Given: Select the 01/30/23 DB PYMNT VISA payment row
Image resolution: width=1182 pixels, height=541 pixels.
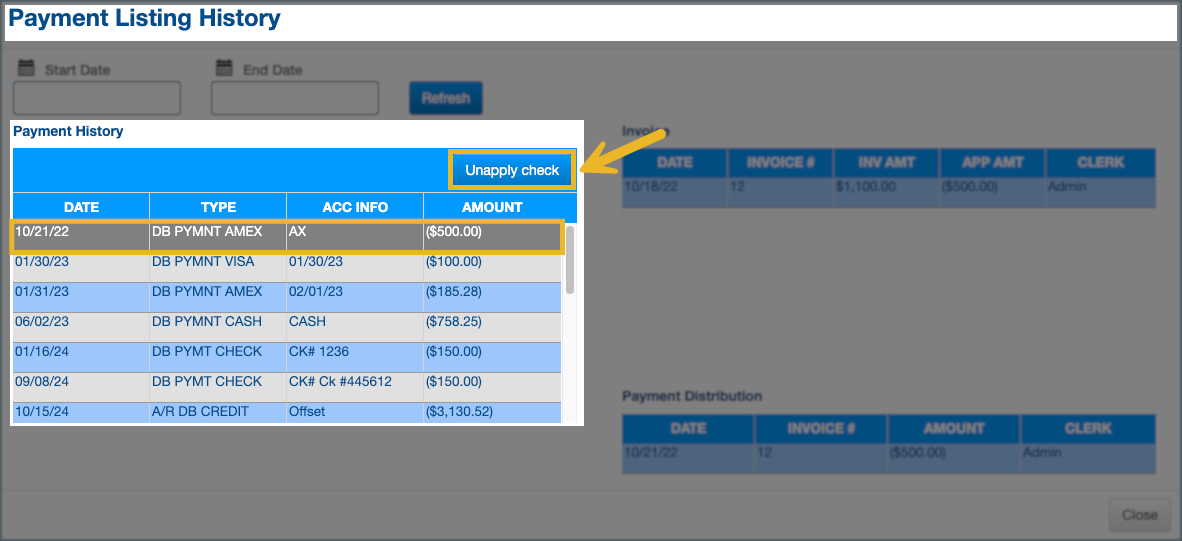Looking at the screenshot, I should point(287,262).
